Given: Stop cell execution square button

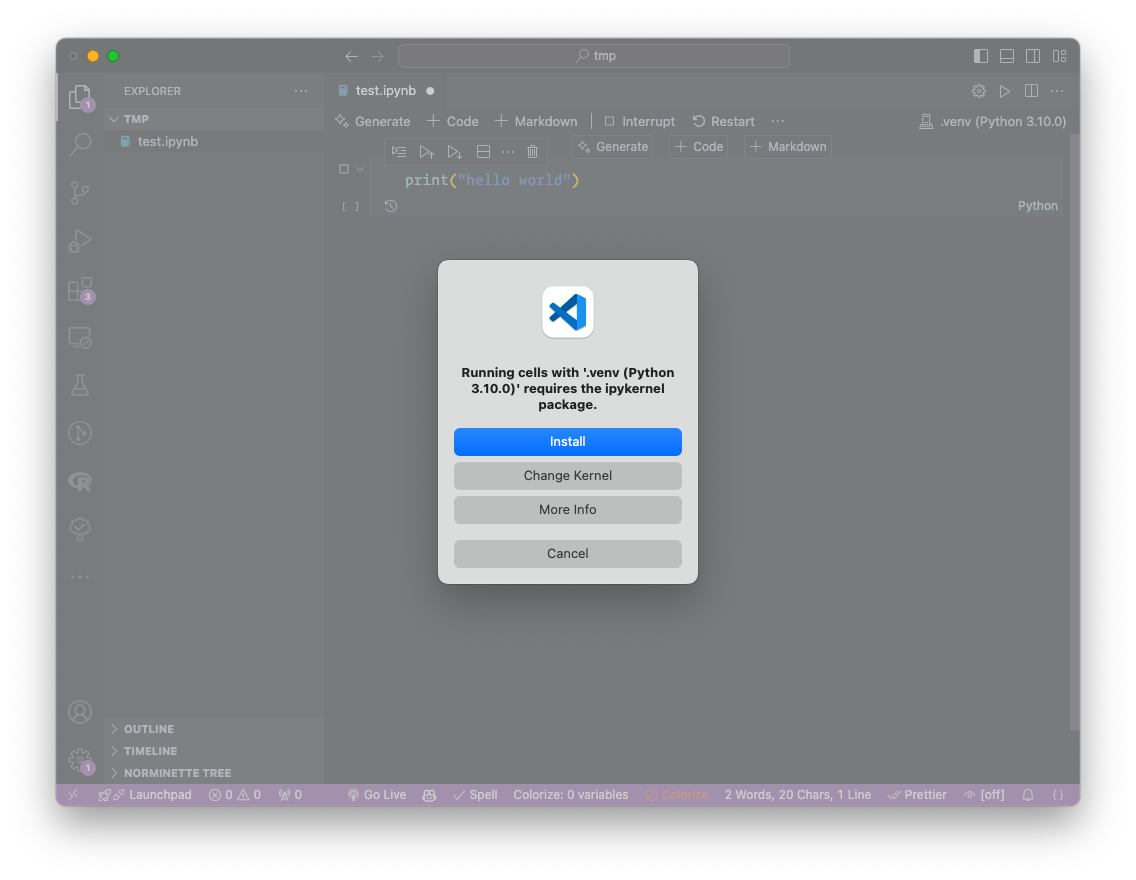Looking at the screenshot, I should pos(344,169).
